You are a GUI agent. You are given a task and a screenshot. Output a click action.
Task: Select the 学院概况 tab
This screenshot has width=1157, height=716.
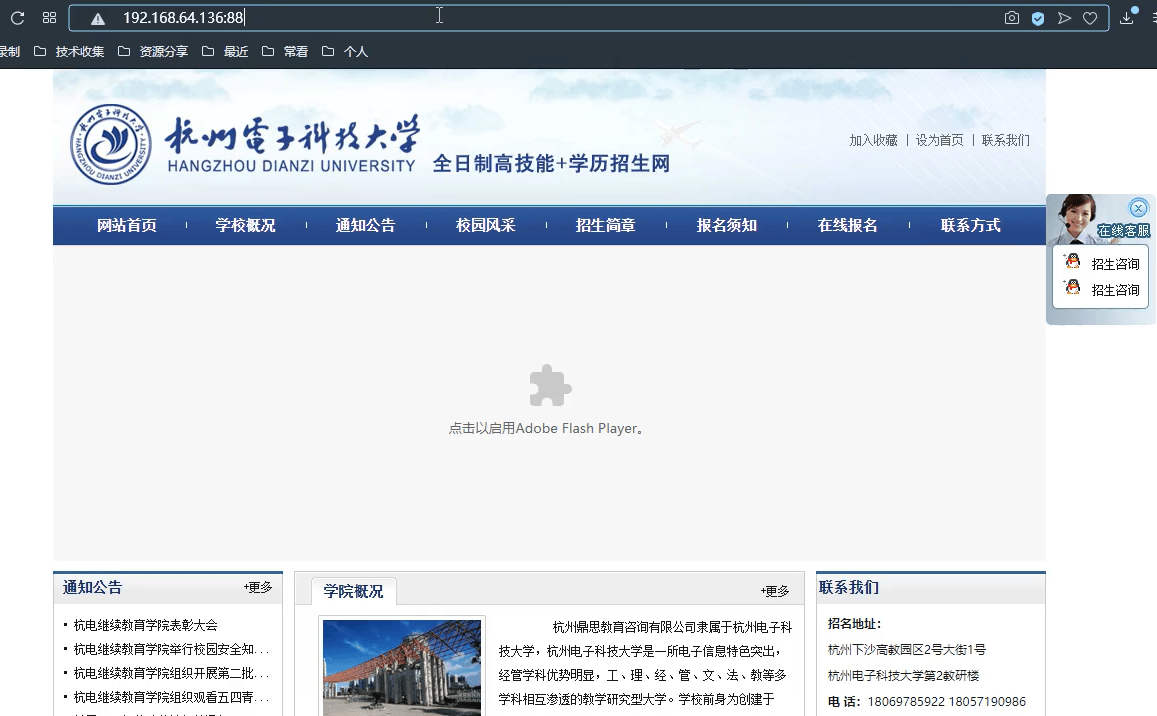point(353,591)
